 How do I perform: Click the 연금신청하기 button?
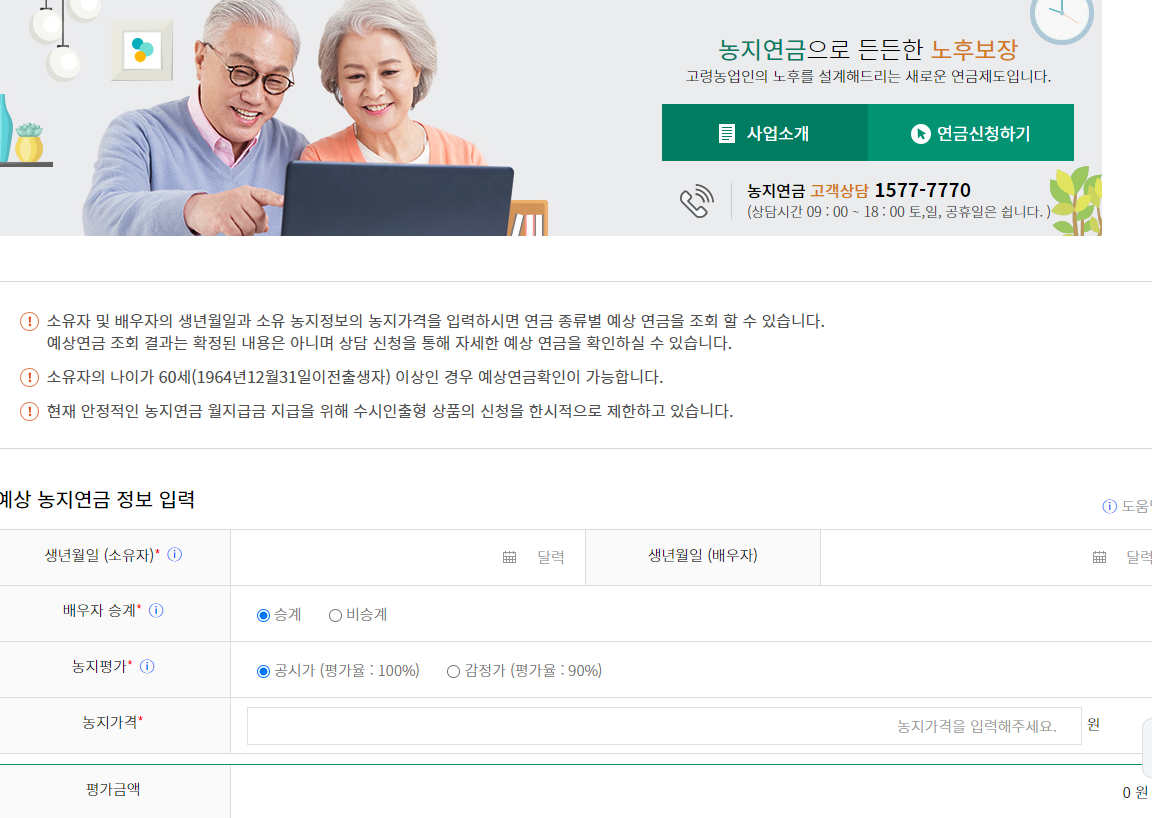click(970, 131)
